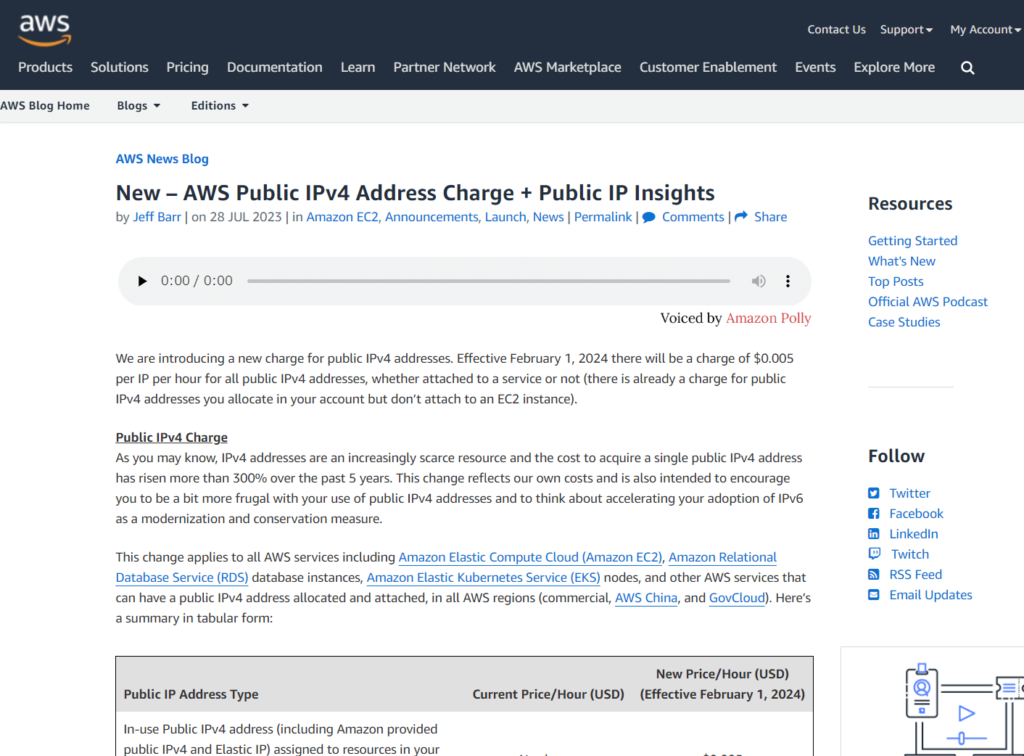The image size is (1024, 756).
Task: Open the Support dropdown menu
Action: [905, 30]
